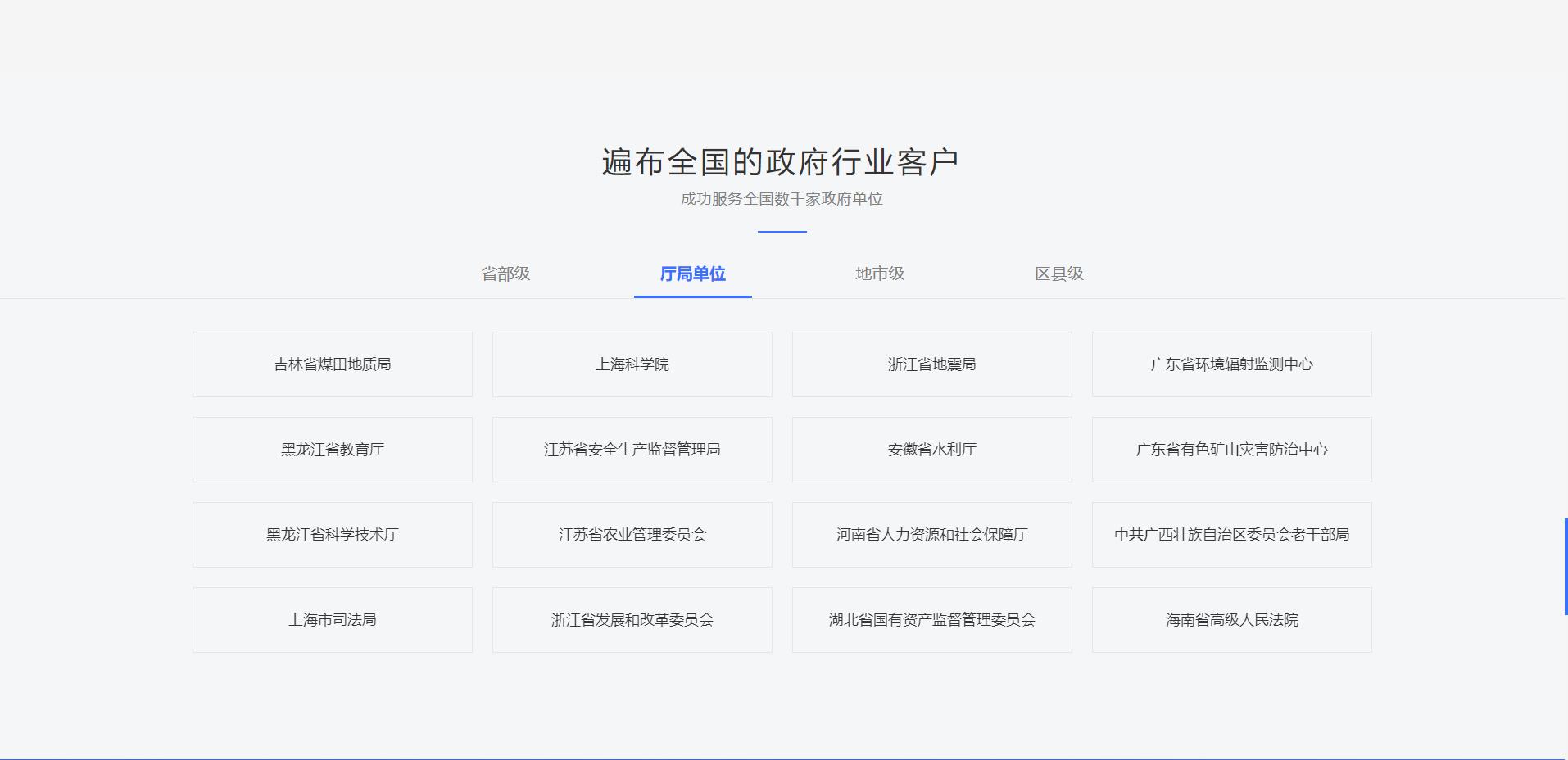The image size is (1568, 760).
Task: Click the 上海市司法局 card
Action: [x=333, y=620]
